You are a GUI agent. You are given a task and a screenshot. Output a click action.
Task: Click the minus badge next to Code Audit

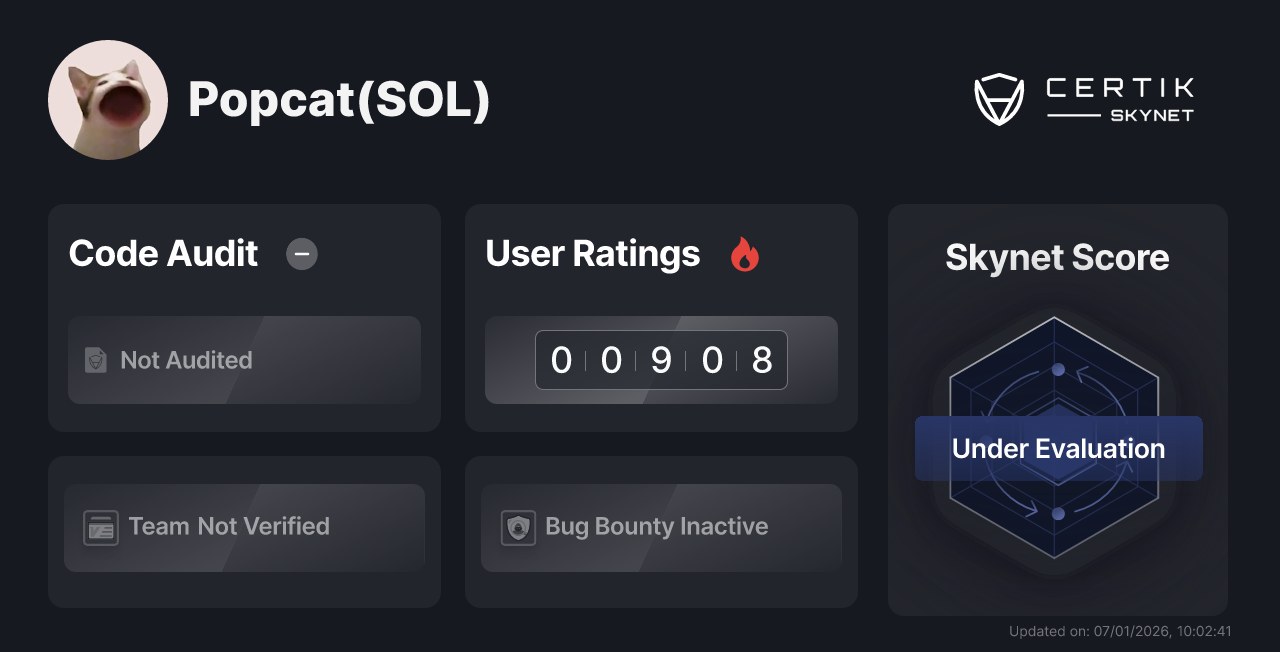coord(302,255)
